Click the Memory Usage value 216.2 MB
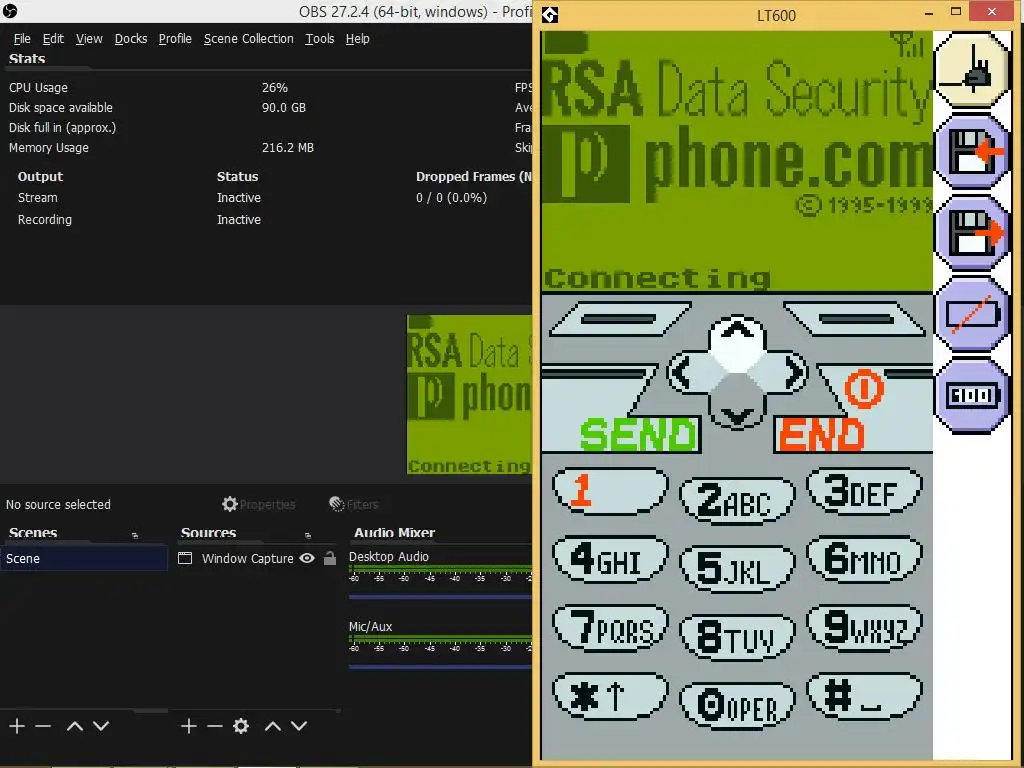 [288, 148]
